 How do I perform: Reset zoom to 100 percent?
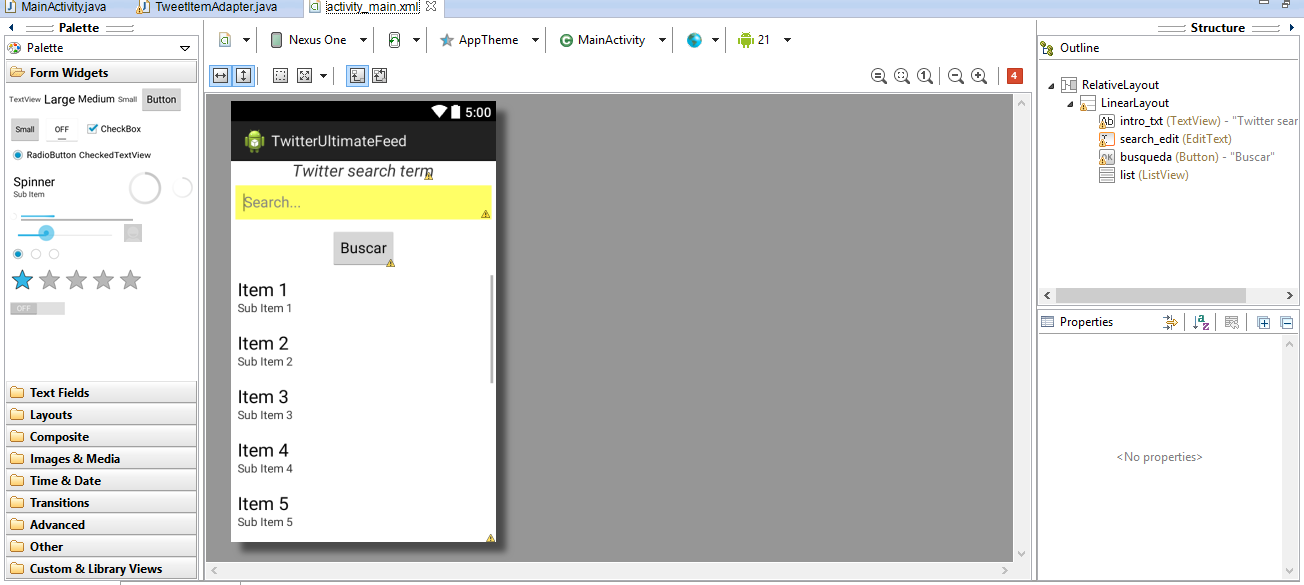coord(925,76)
